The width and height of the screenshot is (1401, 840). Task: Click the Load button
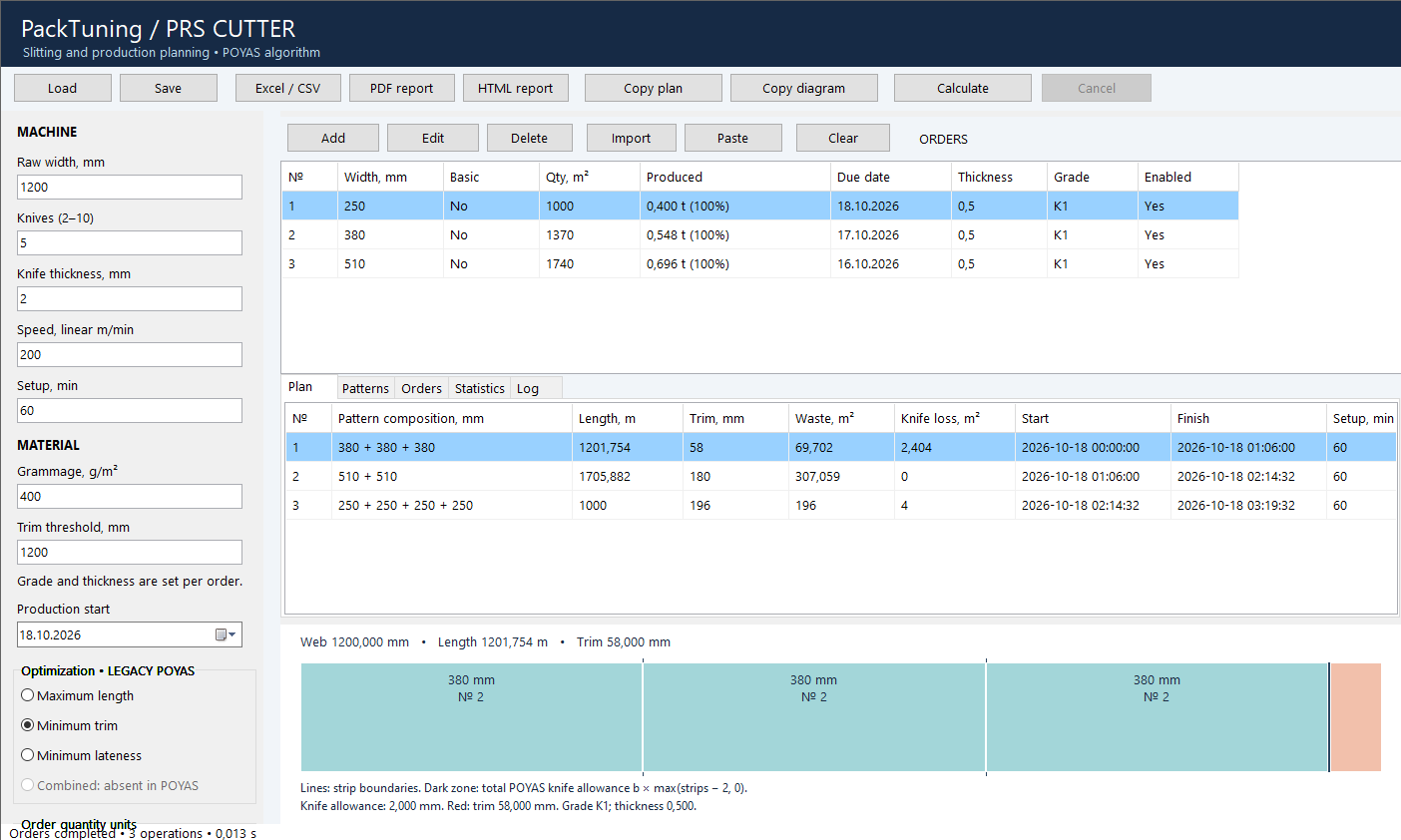click(63, 88)
